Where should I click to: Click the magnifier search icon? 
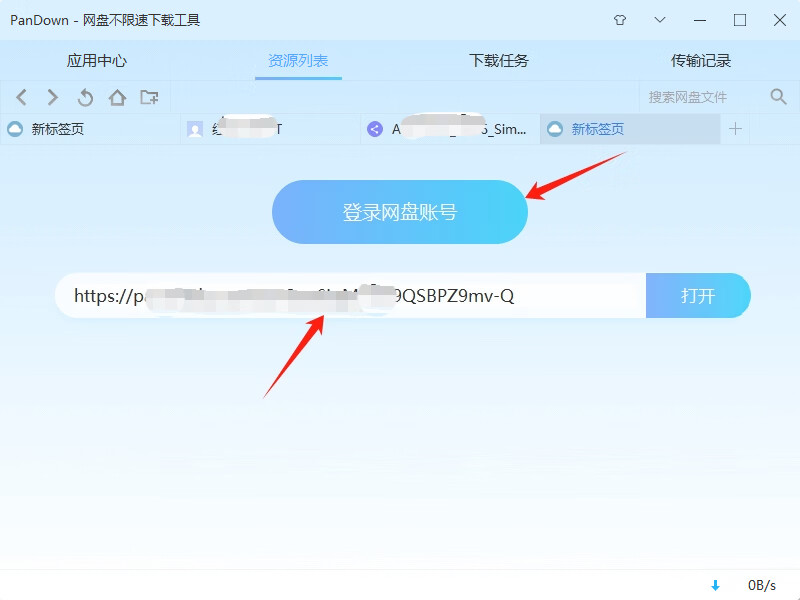click(x=778, y=96)
